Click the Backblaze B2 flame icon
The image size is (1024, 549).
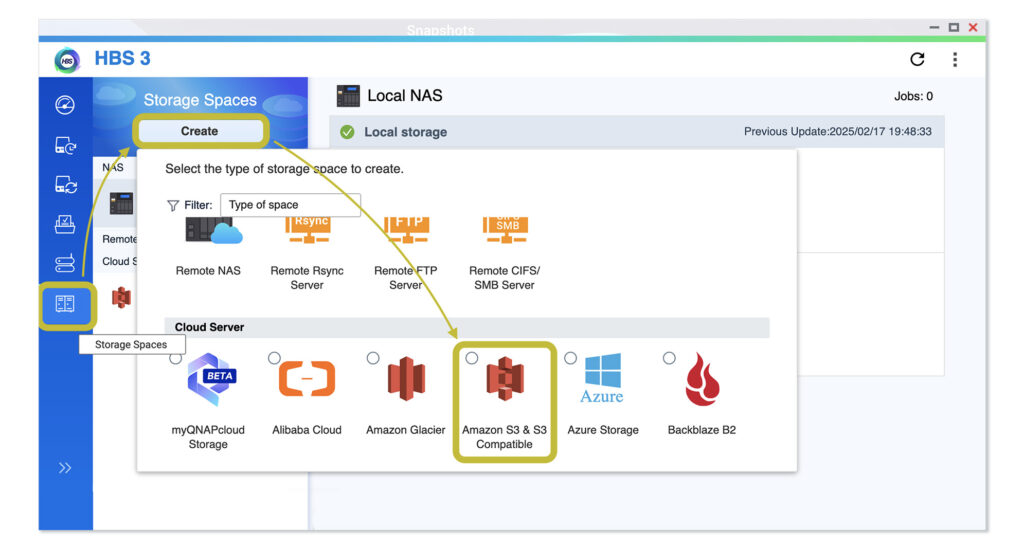(x=701, y=381)
